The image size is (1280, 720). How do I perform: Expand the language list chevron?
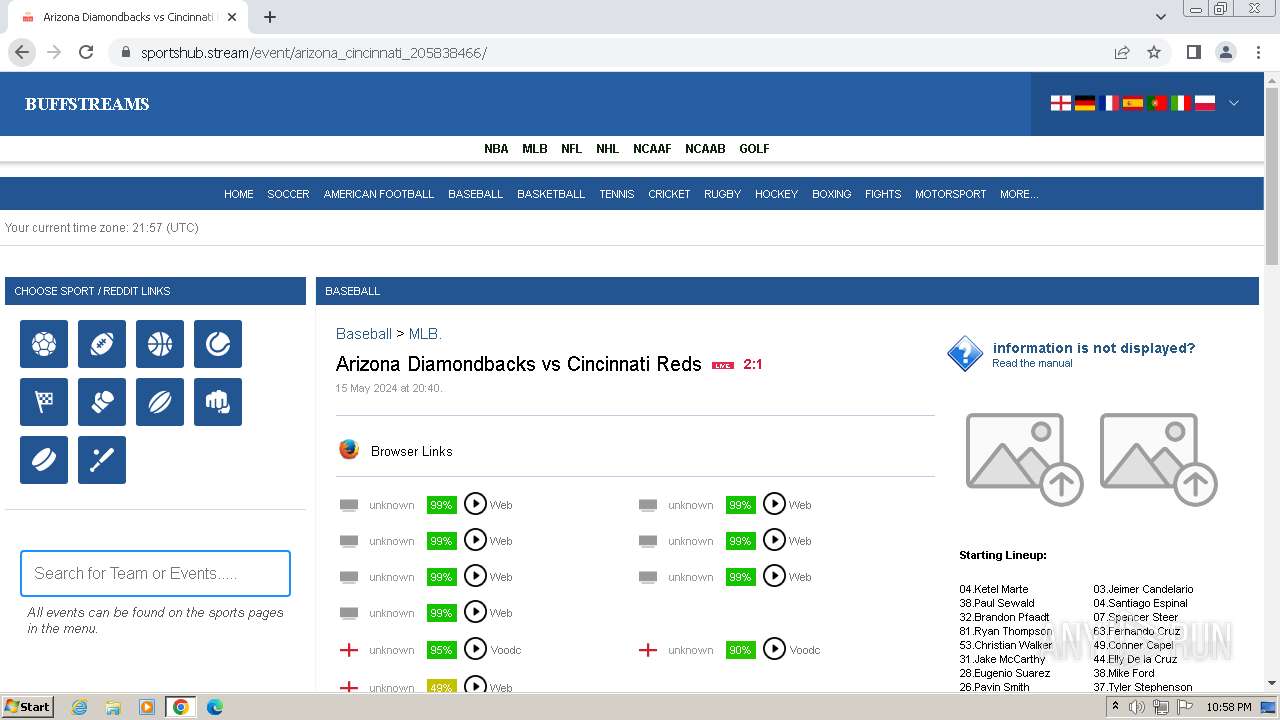(1234, 103)
